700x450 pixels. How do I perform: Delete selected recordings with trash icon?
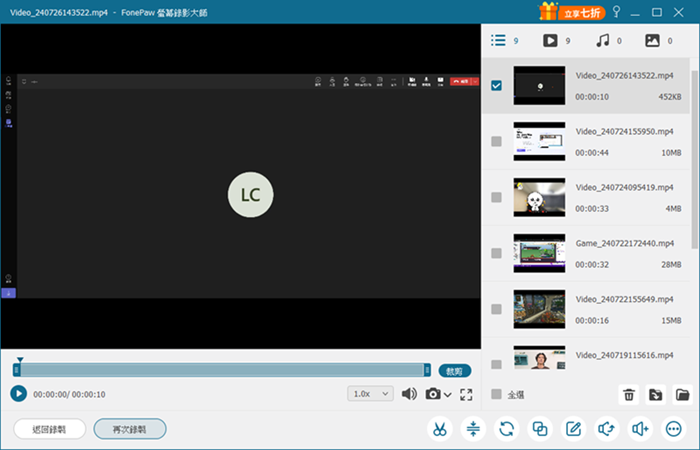pos(629,395)
